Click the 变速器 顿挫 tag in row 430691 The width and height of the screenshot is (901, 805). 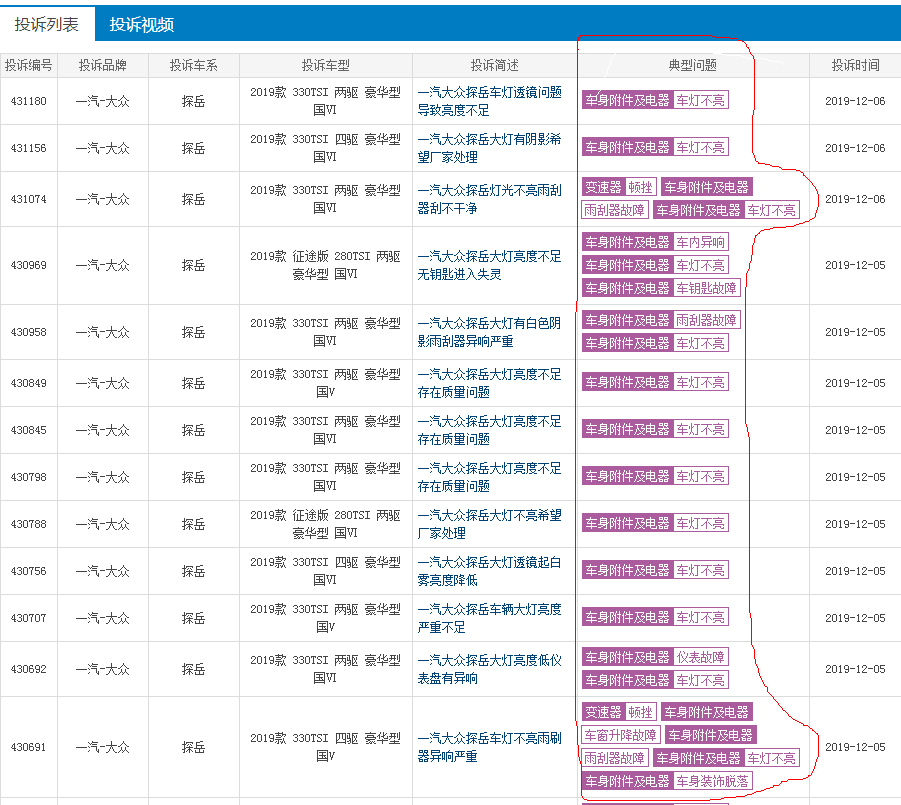click(619, 712)
